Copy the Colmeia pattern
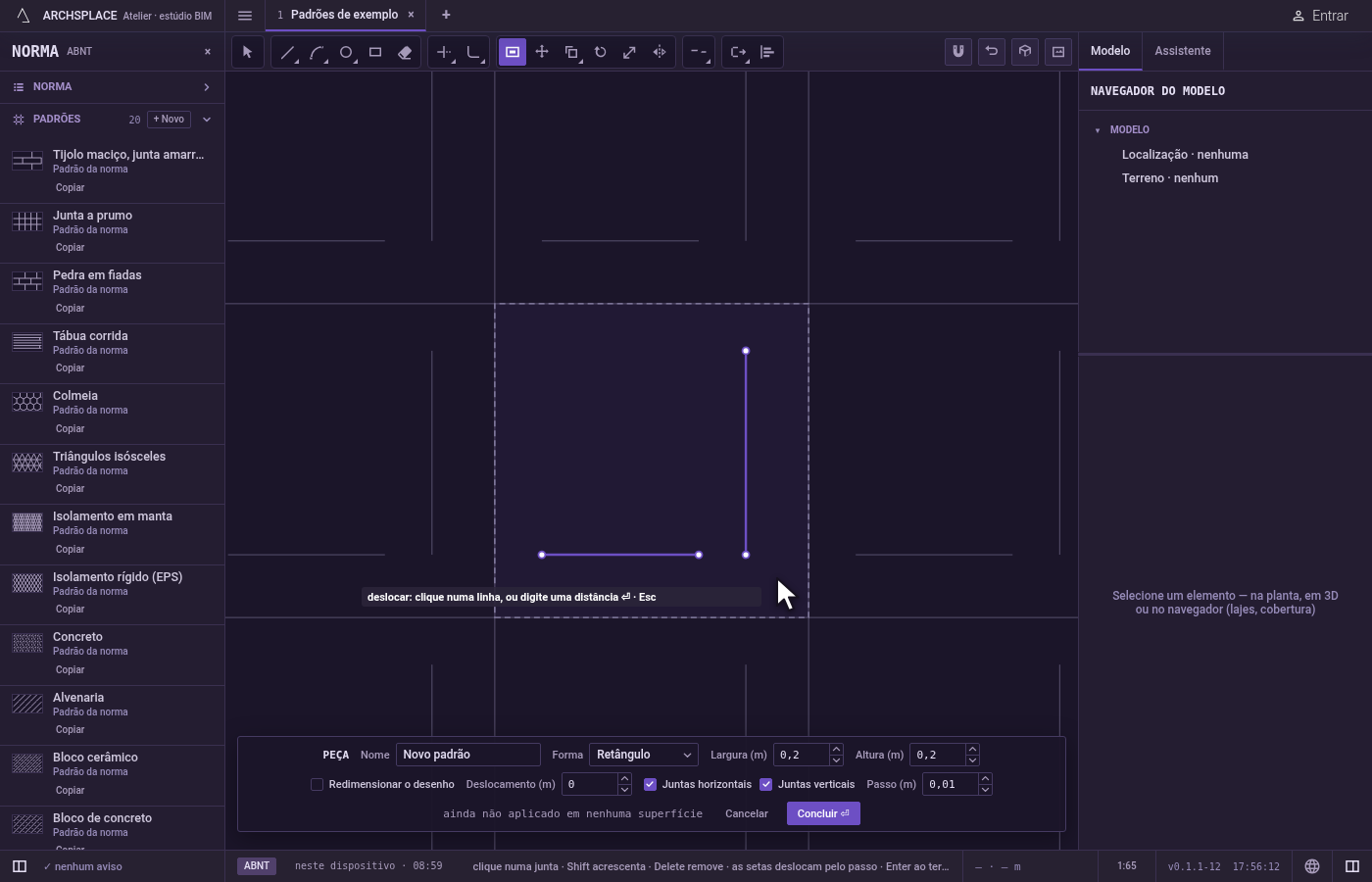 (70, 428)
